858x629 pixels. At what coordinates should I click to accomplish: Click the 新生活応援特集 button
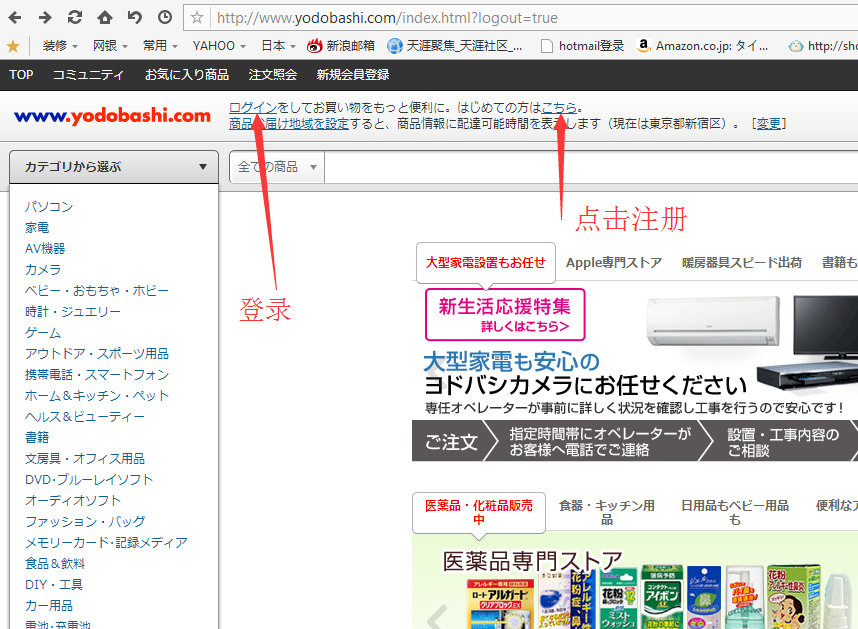(505, 314)
